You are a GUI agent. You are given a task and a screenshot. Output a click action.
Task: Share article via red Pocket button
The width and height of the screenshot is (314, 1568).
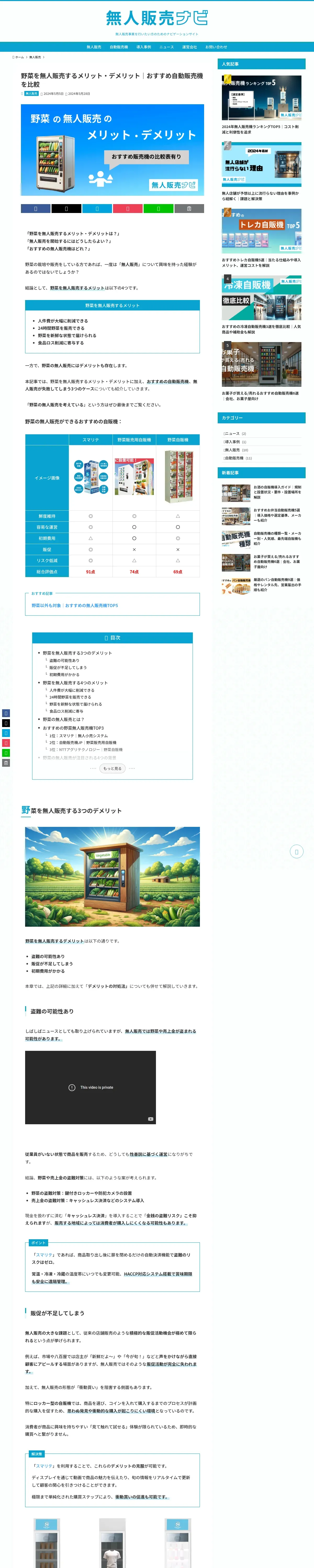[x=127, y=209]
